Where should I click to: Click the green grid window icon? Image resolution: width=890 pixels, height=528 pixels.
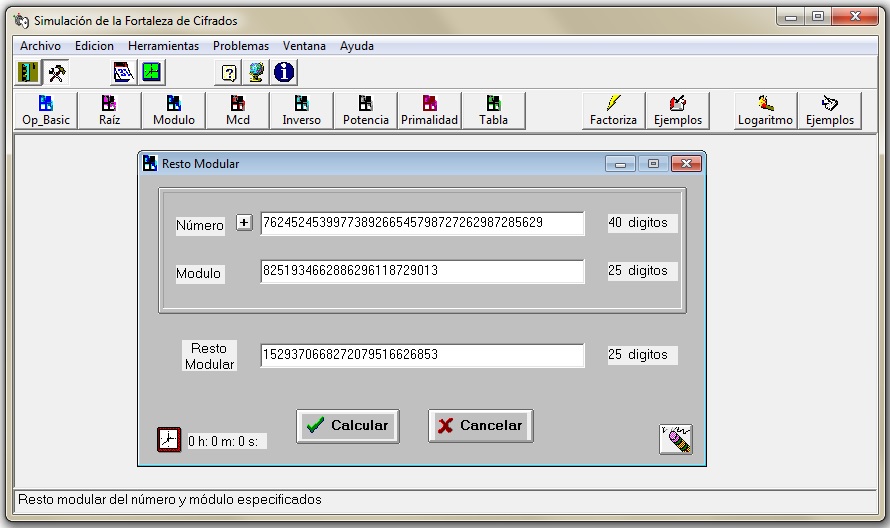click(x=151, y=72)
